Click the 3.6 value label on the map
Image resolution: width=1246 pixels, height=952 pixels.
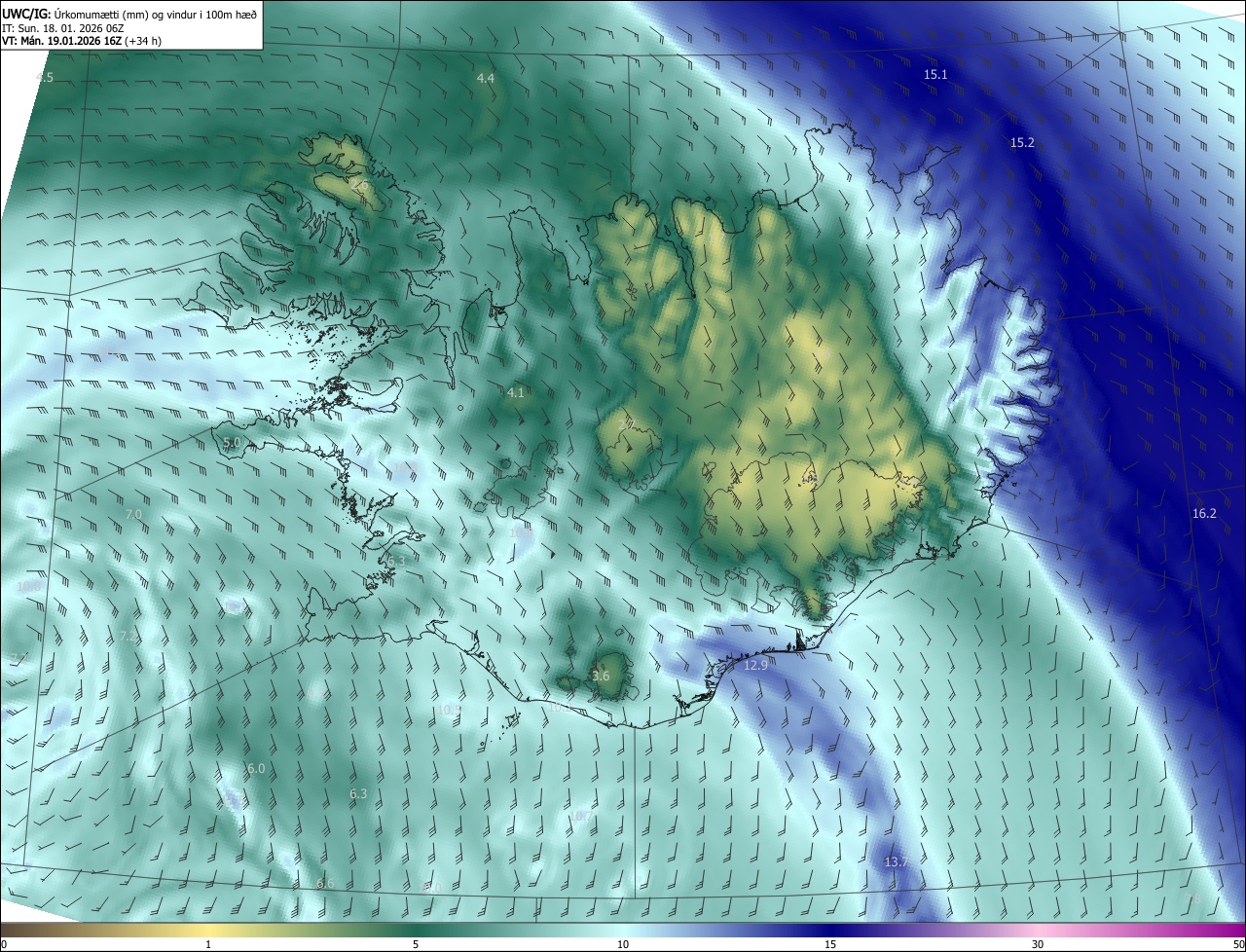click(x=601, y=676)
